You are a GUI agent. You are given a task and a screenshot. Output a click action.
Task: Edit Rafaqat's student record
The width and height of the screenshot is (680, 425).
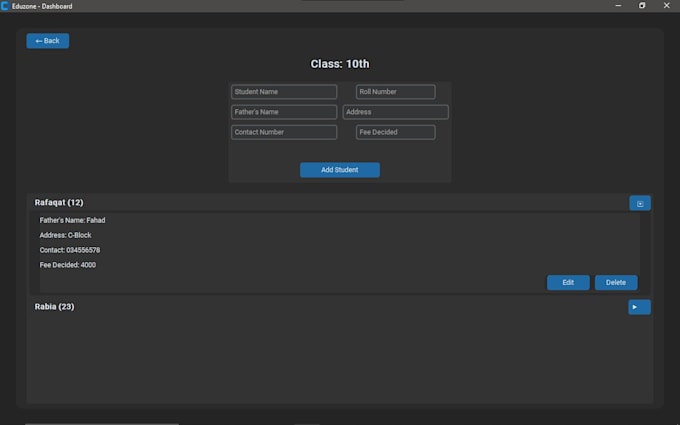568,282
